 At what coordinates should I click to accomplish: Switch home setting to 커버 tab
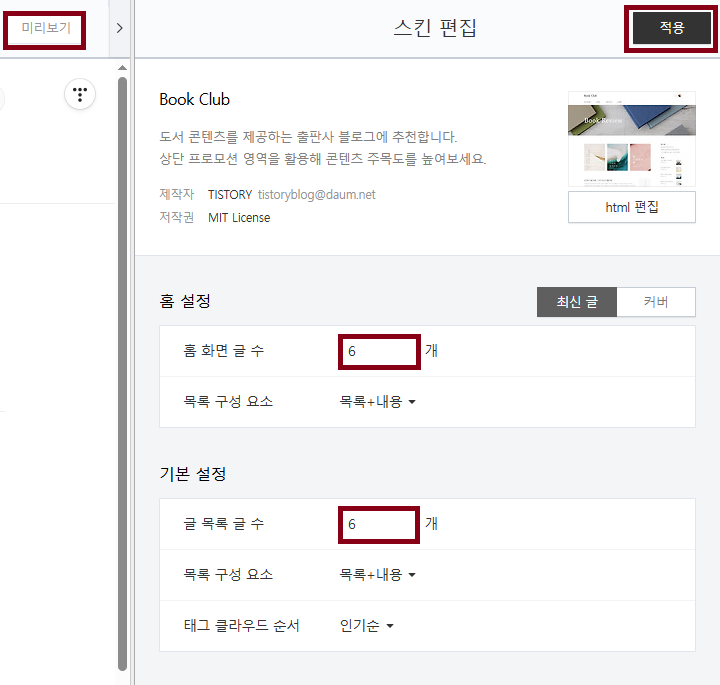click(x=656, y=302)
